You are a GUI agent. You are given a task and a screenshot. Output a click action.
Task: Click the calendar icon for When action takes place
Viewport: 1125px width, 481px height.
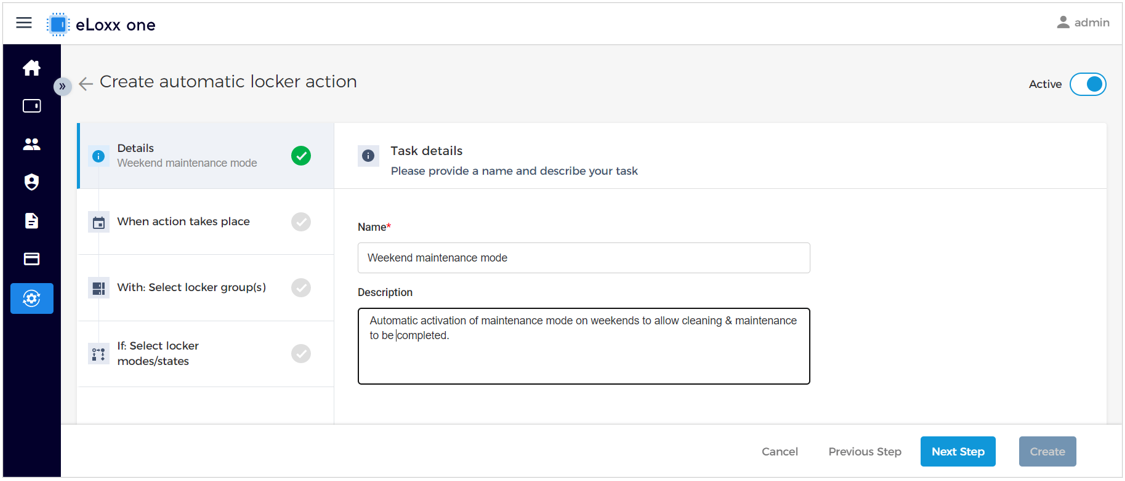98,222
